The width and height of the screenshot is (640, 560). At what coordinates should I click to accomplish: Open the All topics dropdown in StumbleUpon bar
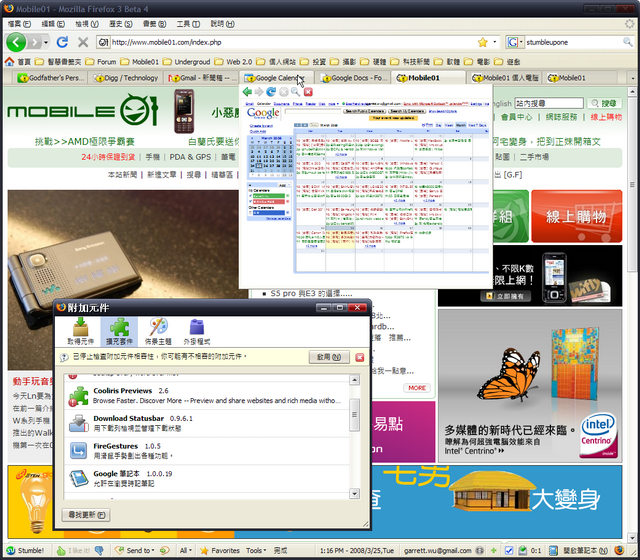(186, 551)
